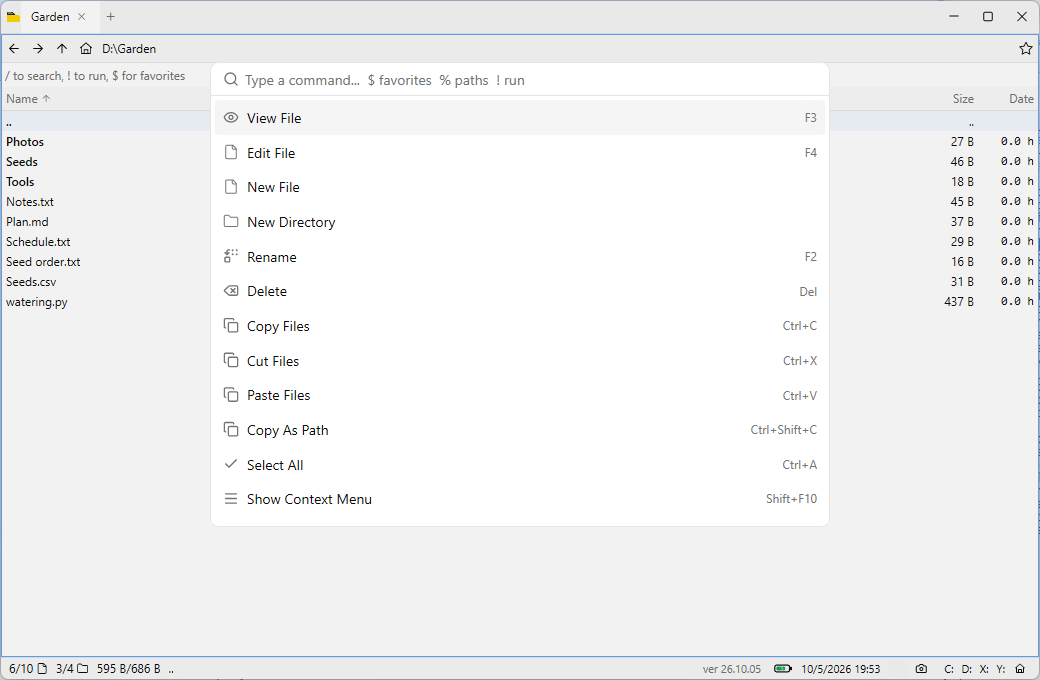This screenshot has height=680, width=1040.
Task: Select the Tools folder
Action: [x=20, y=182]
